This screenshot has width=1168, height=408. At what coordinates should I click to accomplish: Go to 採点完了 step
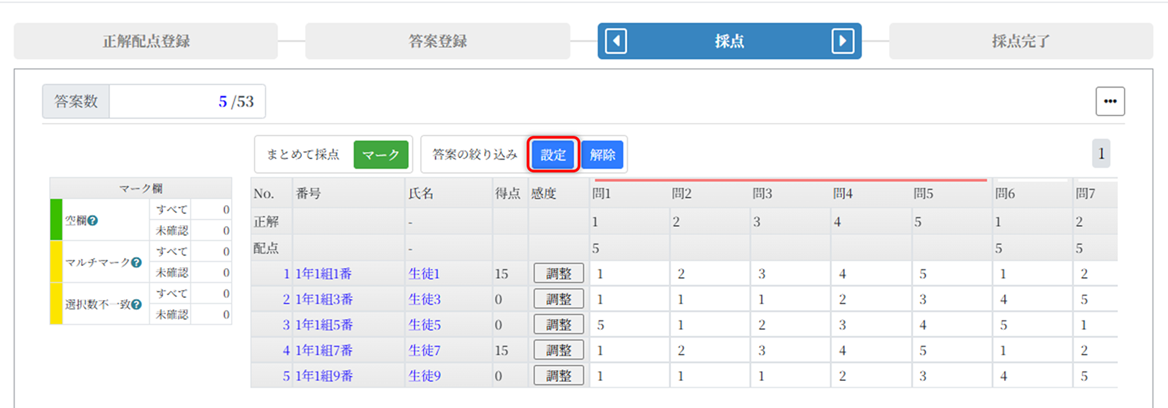click(1021, 41)
